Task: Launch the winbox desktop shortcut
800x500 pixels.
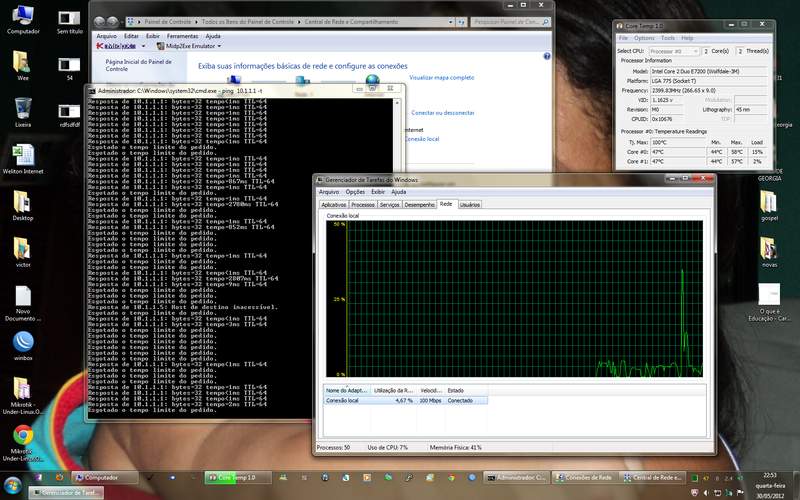Action: pos(23,345)
